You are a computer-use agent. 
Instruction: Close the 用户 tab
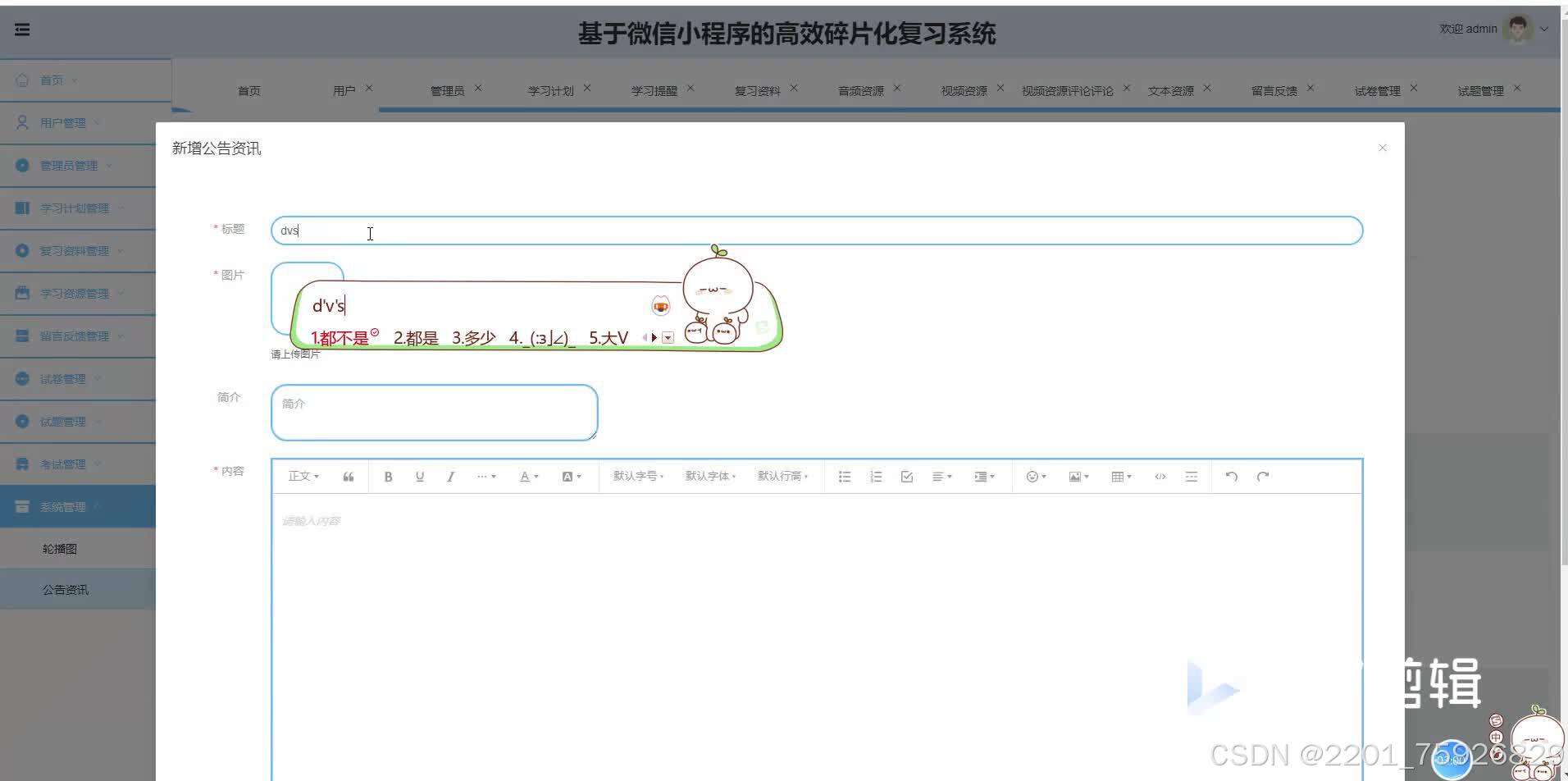[369, 88]
